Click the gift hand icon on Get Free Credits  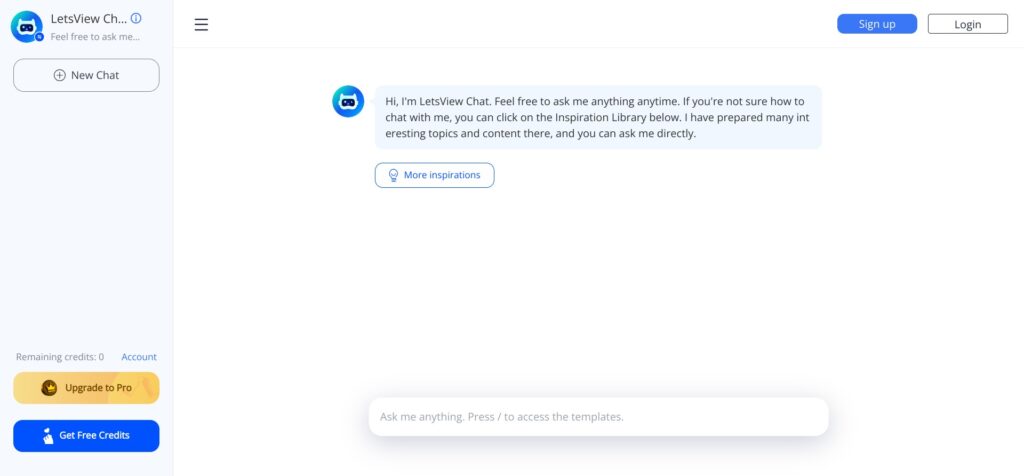(x=47, y=436)
